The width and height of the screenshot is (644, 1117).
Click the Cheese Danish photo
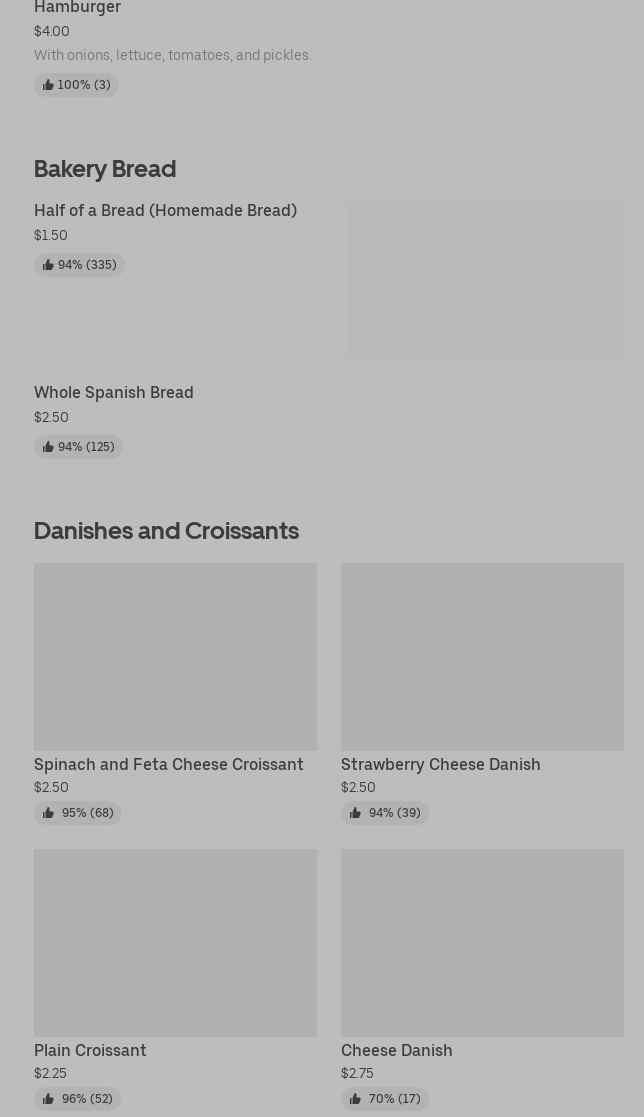click(482, 942)
